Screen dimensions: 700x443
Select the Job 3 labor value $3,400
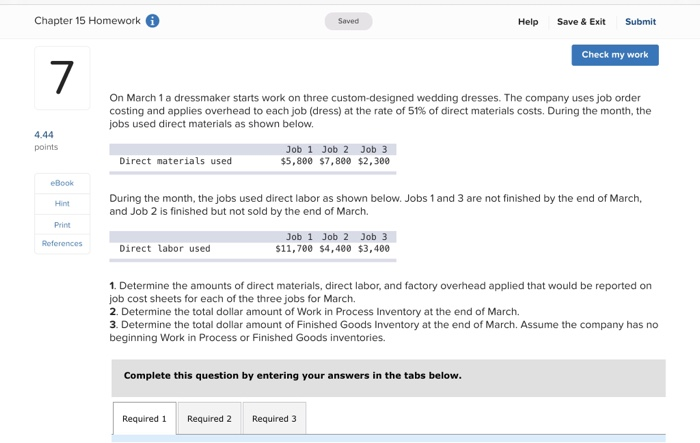[374, 249]
